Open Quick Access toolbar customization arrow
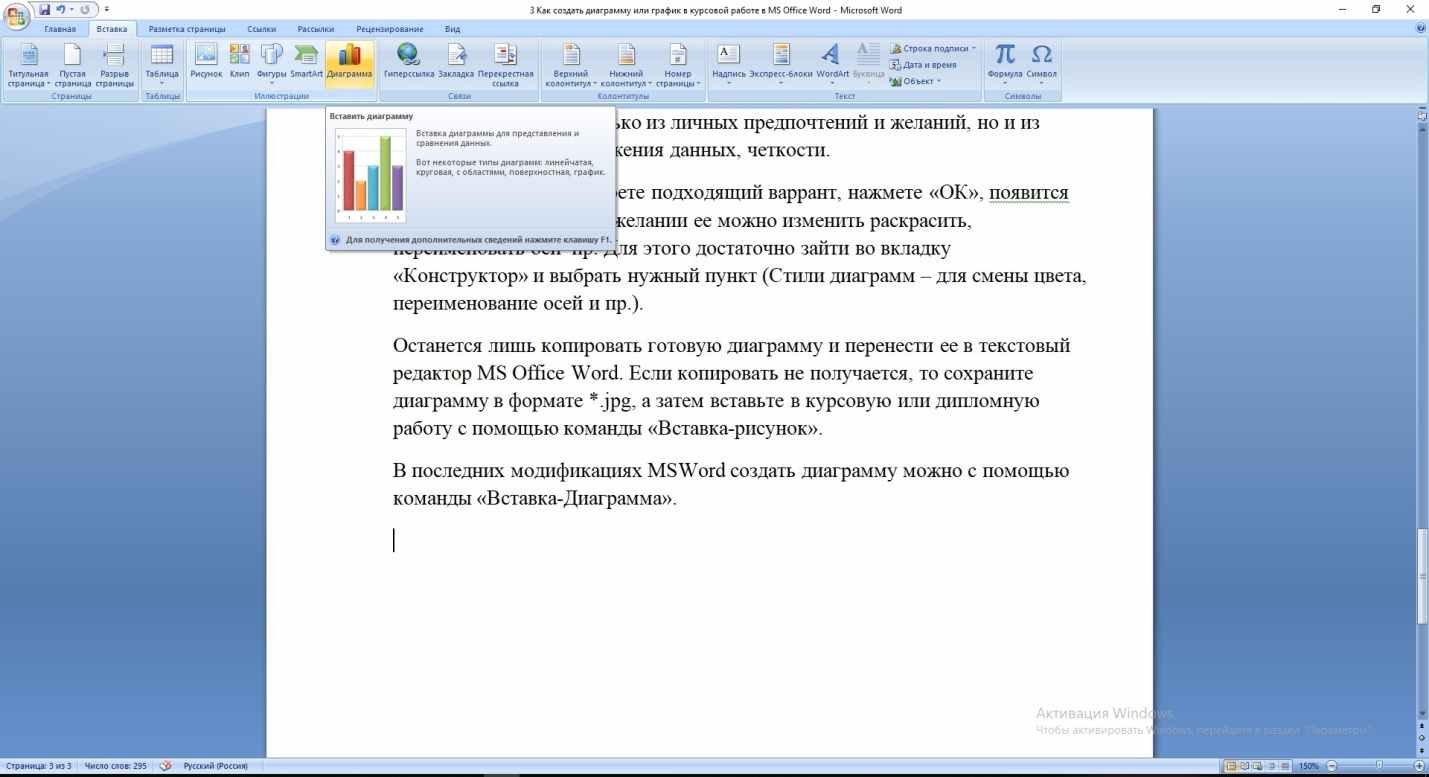This screenshot has height=777, width=1429. 106,10
